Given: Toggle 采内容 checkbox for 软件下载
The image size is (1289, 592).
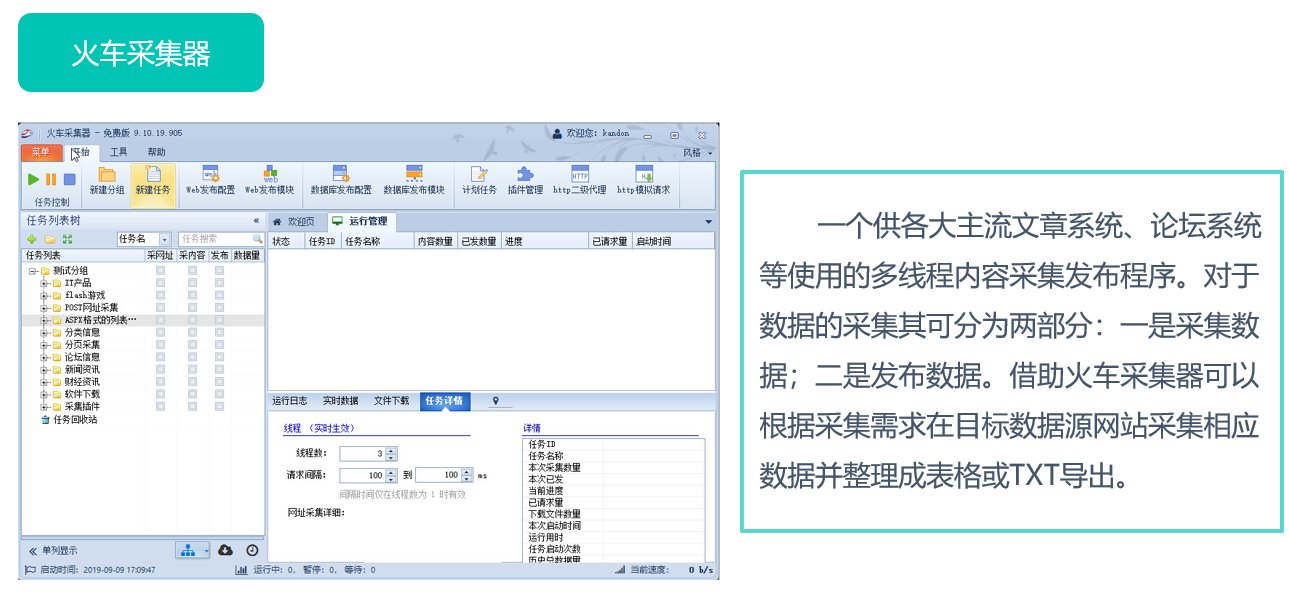Looking at the screenshot, I should coord(192,394).
